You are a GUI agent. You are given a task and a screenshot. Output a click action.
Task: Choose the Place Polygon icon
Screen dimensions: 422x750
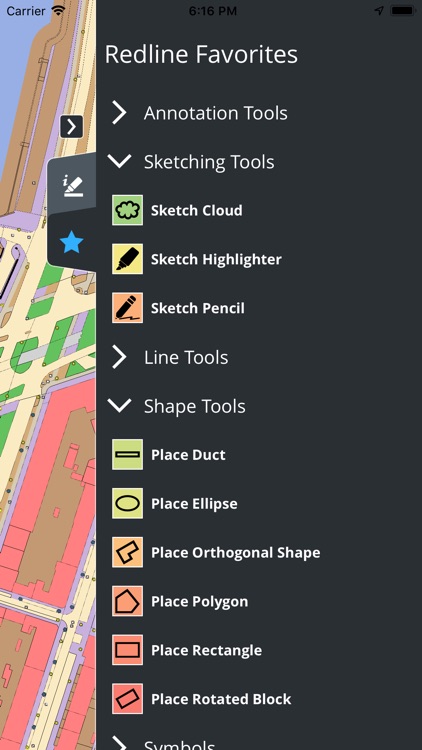pos(127,601)
